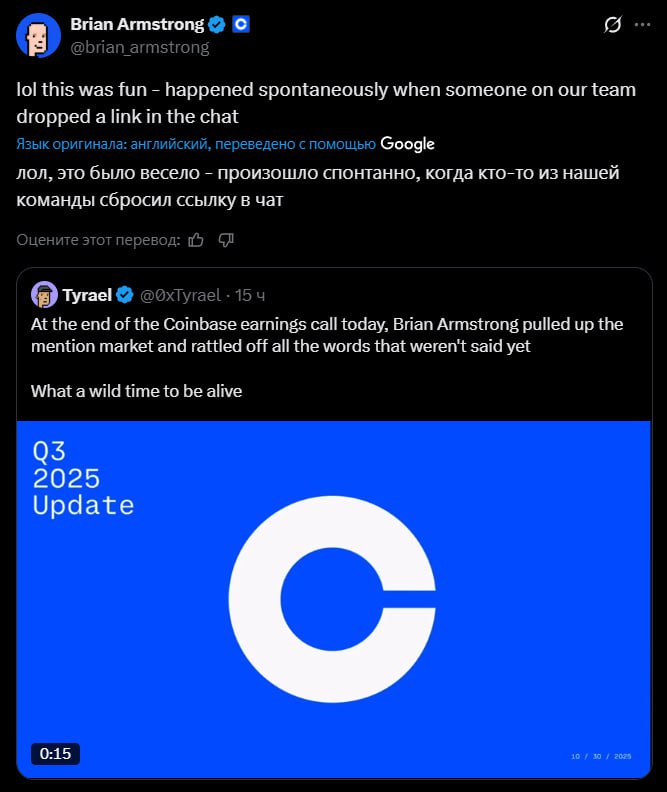Click the original language translation notice
Image resolution: width=667 pixels, height=792 pixels.
pyautogui.click(x=196, y=144)
